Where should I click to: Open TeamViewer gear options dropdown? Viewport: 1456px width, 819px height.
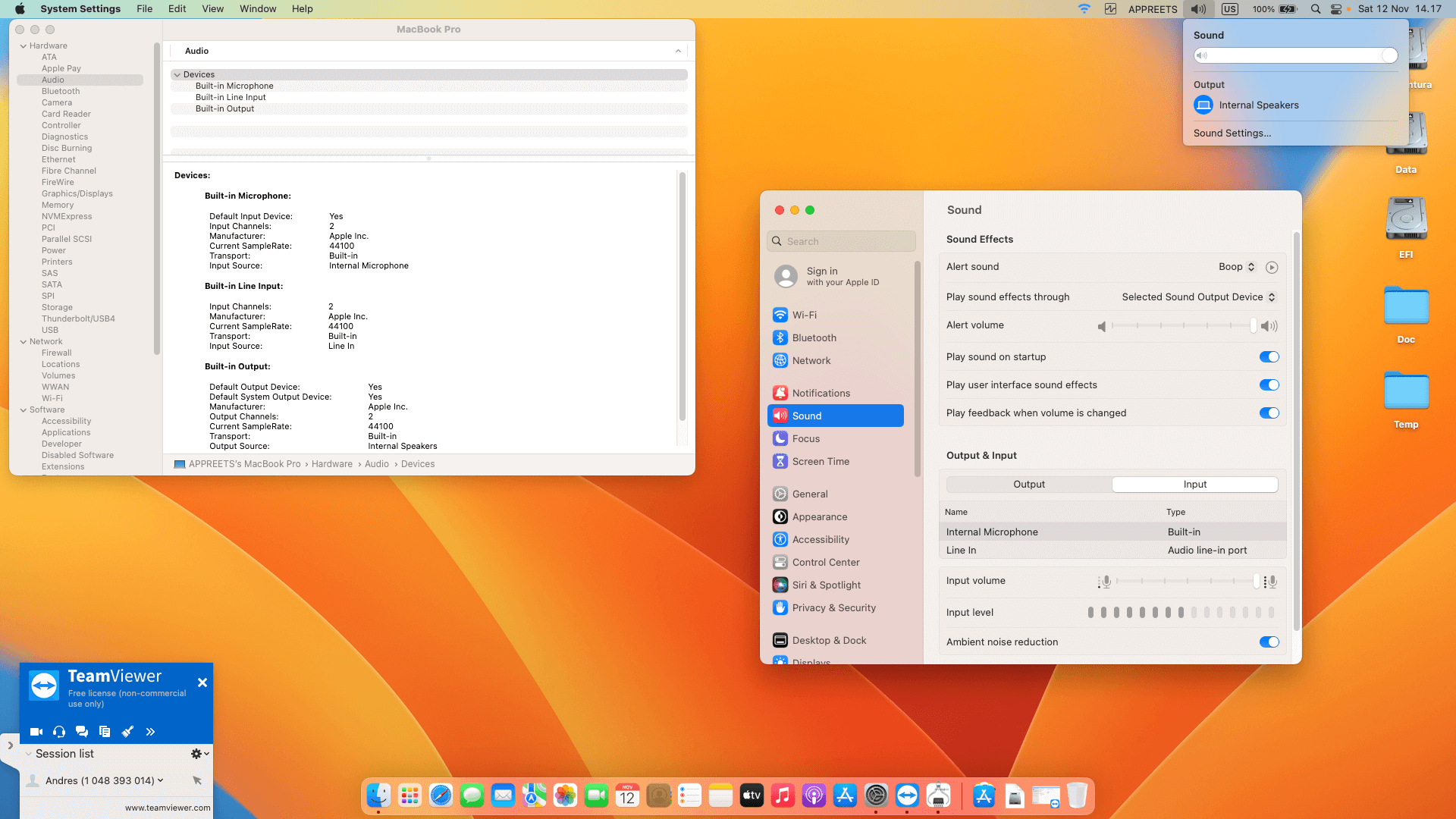click(199, 754)
